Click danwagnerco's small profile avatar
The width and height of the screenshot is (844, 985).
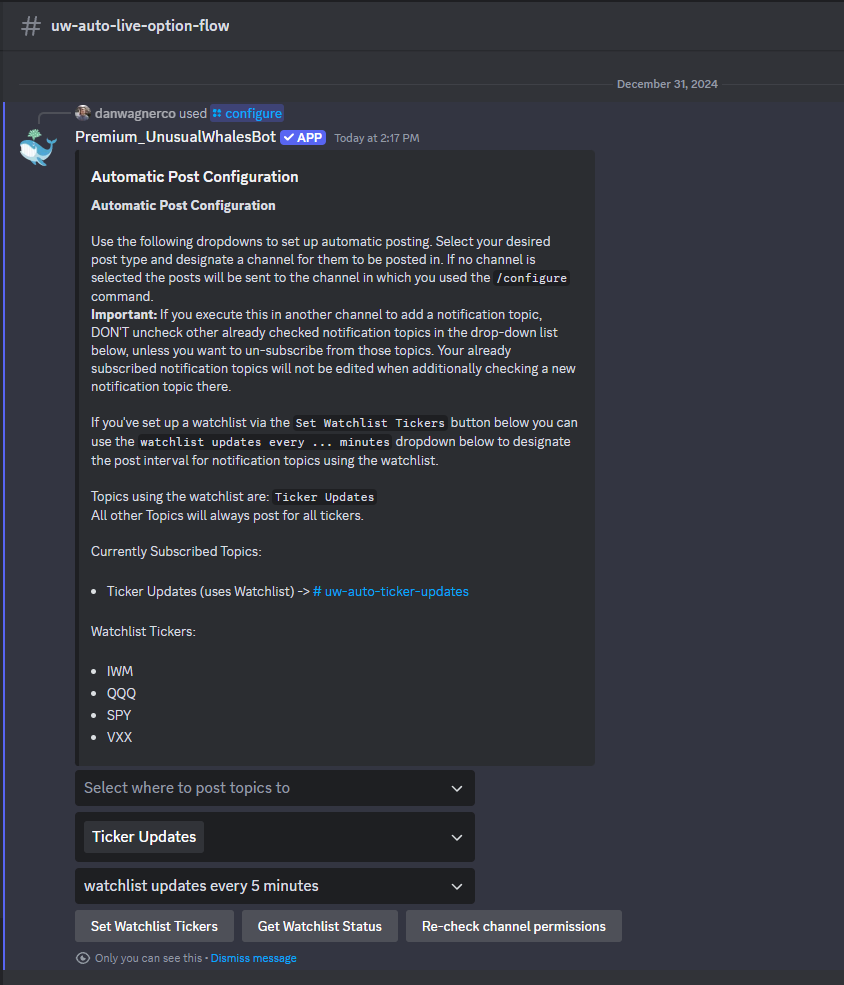pos(82,113)
